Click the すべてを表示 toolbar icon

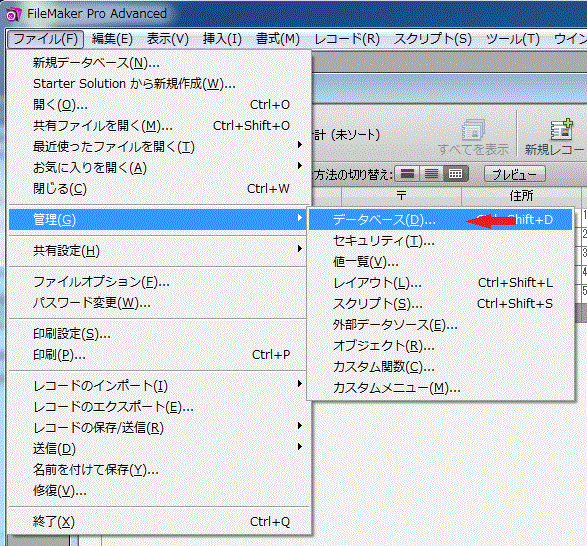473,130
